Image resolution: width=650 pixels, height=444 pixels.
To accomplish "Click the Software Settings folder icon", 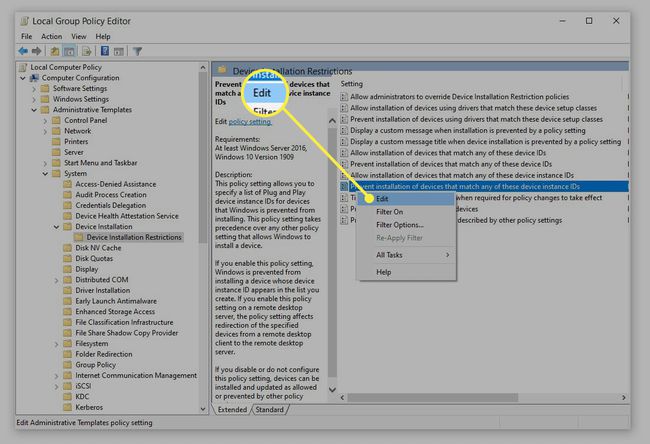I will [45, 88].
